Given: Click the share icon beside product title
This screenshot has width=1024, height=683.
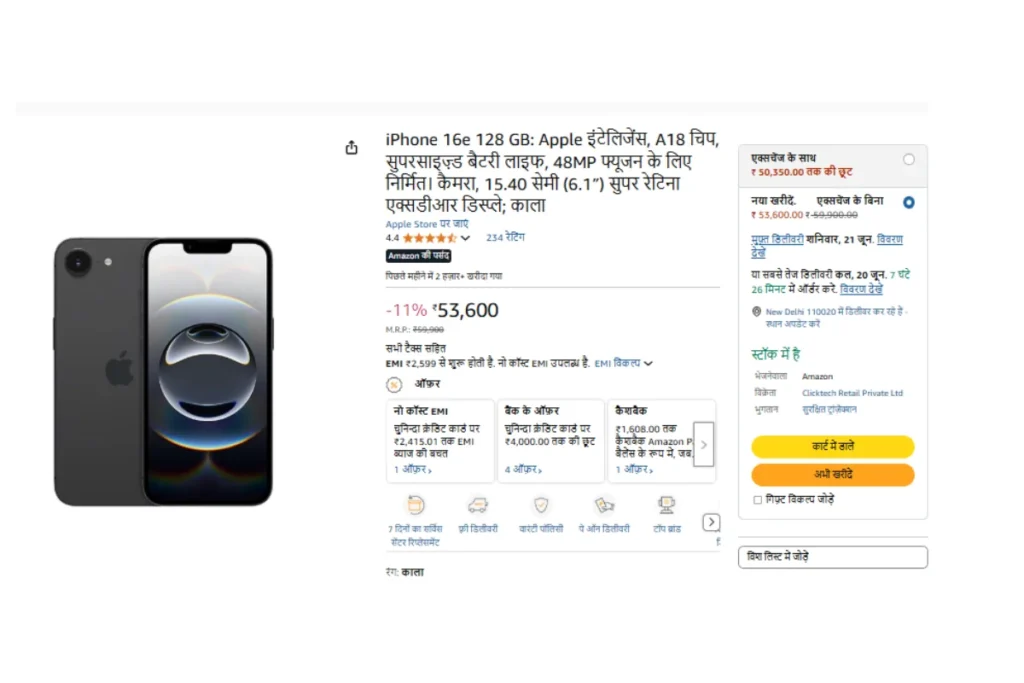Looking at the screenshot, I should (351, 148).
